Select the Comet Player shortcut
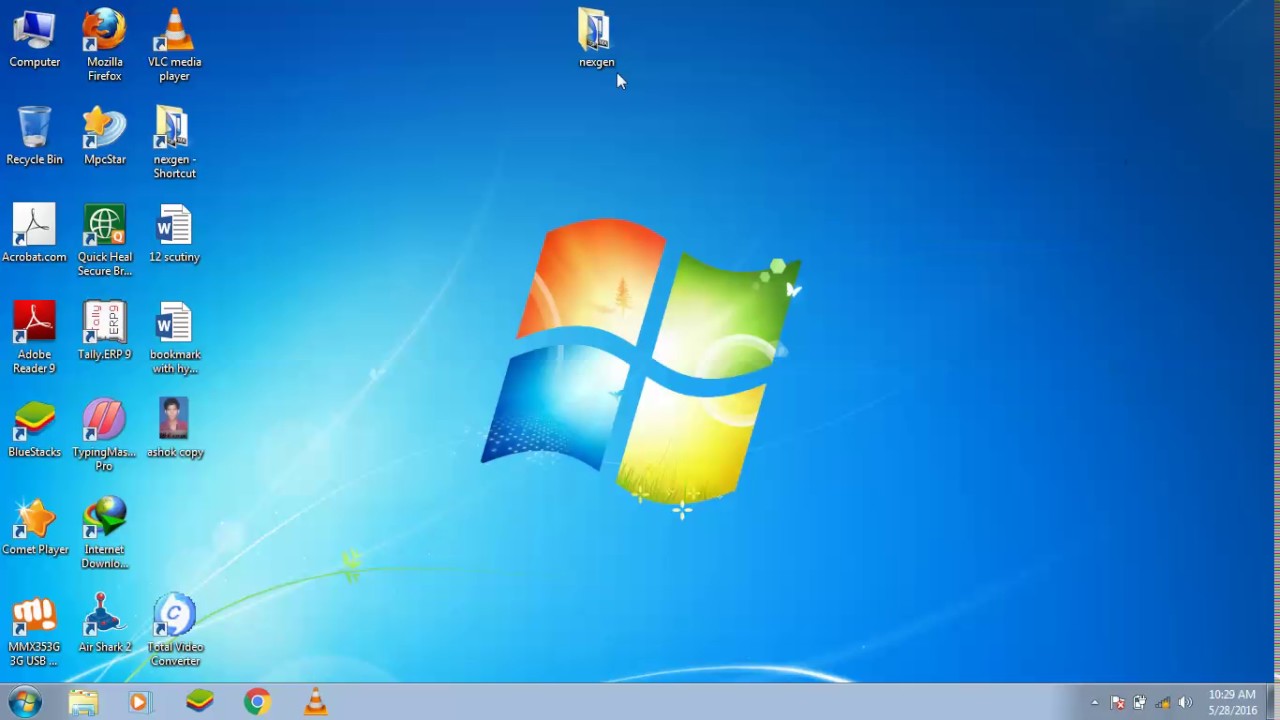This screenshot has height=720, width=1280. tap(34, 526)
